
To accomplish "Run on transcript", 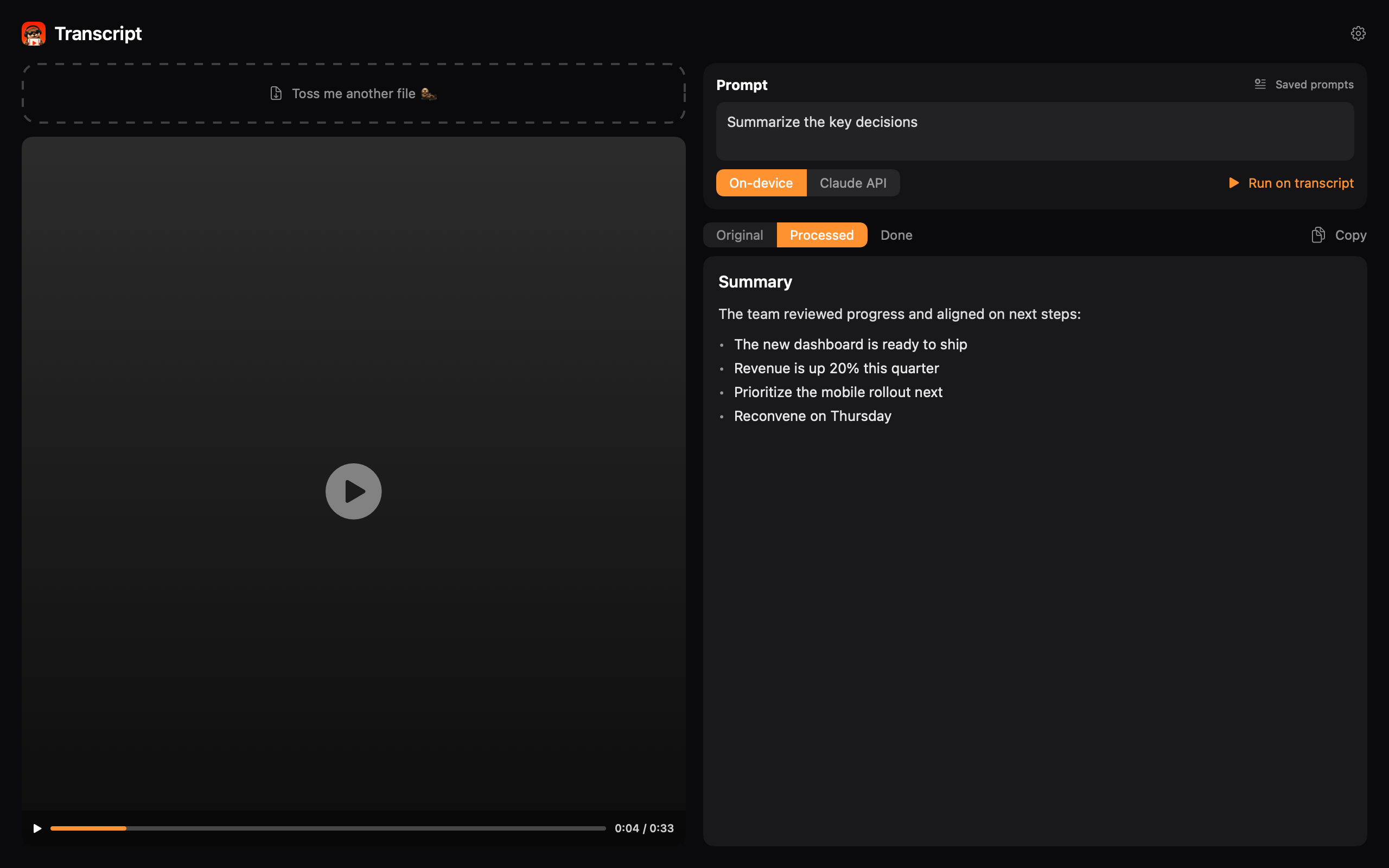I will point(1291,183).
